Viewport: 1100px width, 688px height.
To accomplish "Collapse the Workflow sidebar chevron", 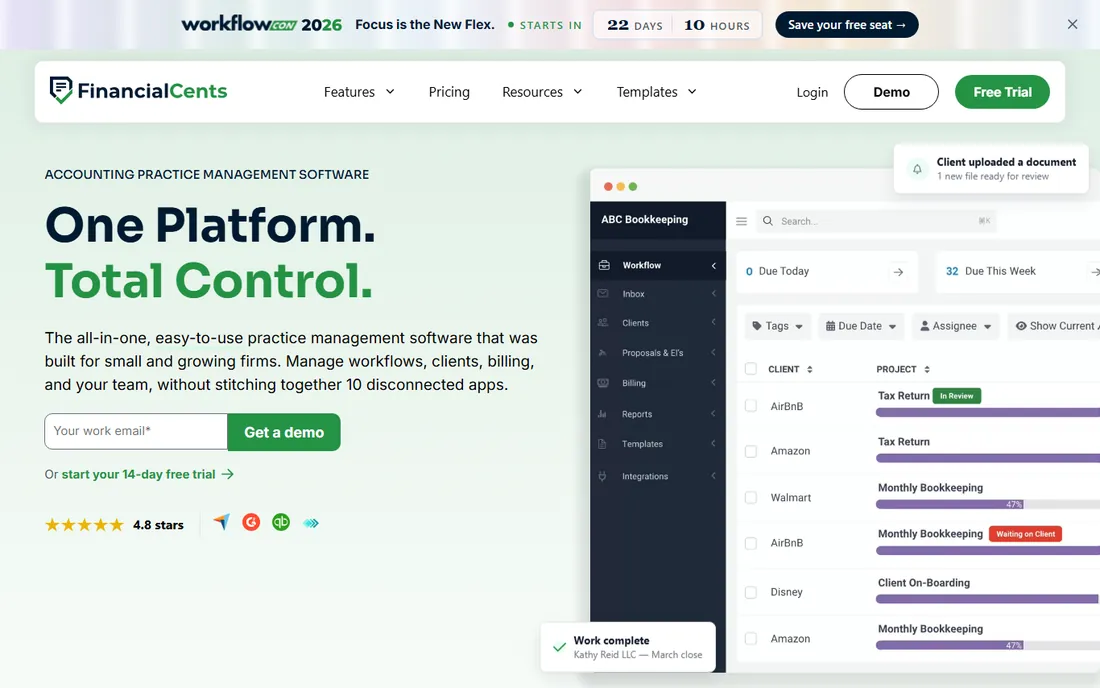I will [713, 266].
